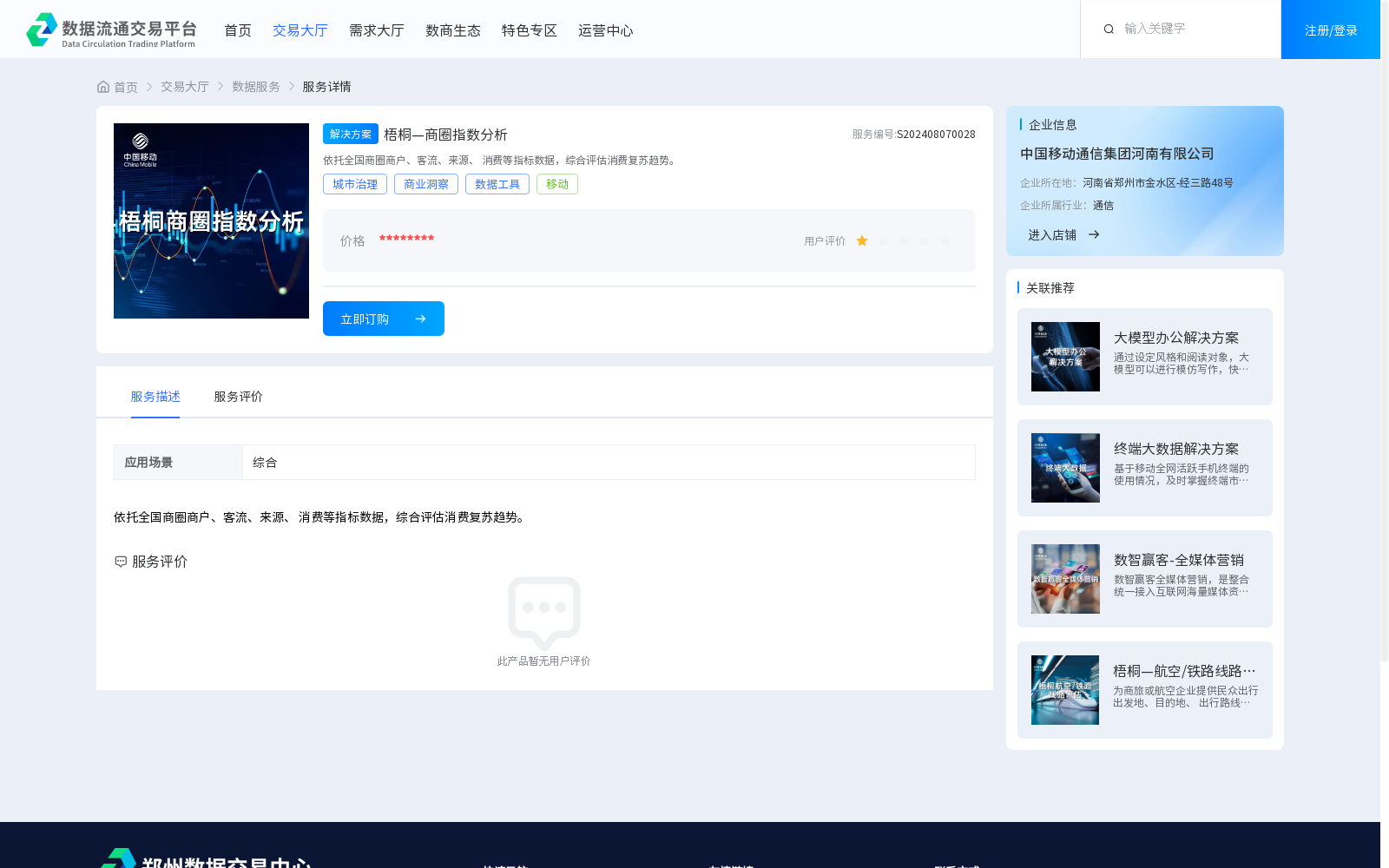Click the 企业信息 section heading

[1053, 125]
